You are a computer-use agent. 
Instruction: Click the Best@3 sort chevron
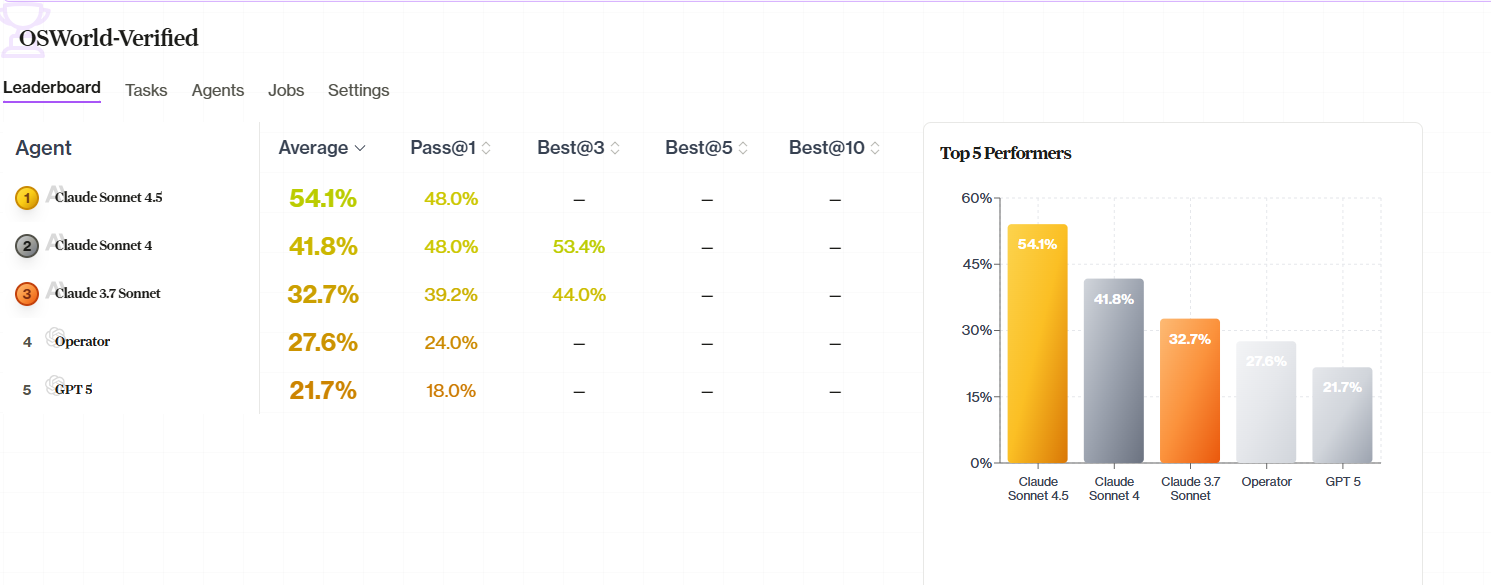pyautogui.click(x=613, y=147)
